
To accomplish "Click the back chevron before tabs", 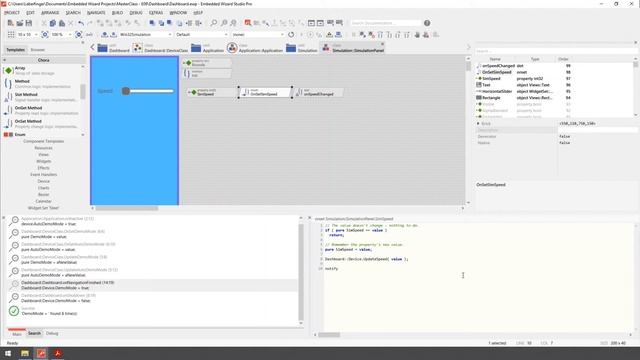I will point(93,48).
